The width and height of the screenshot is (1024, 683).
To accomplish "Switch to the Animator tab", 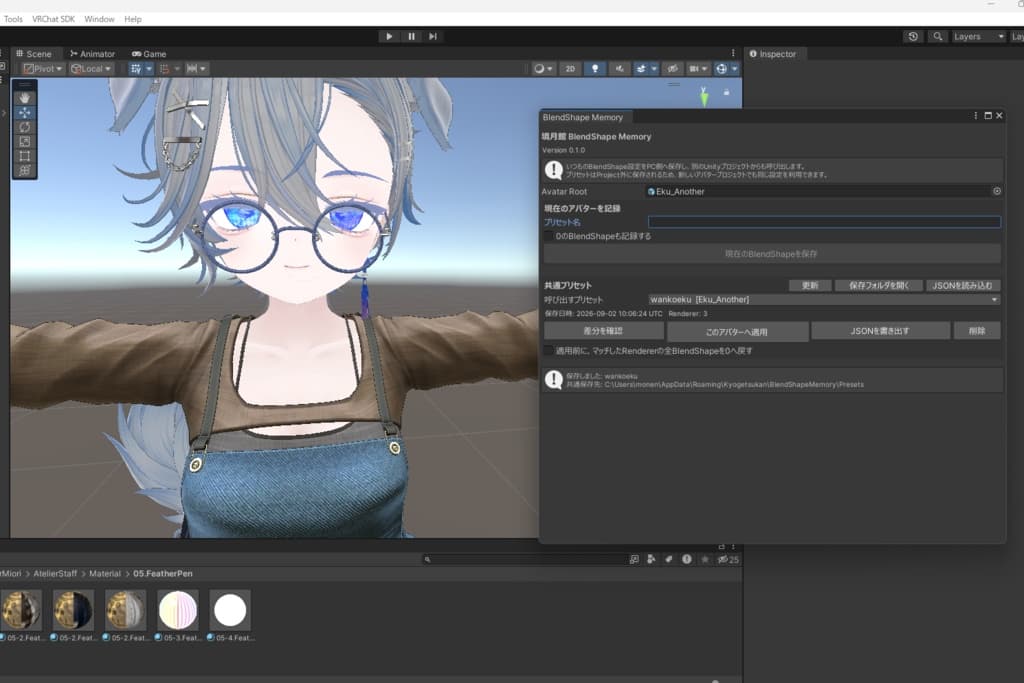I will 92,54.
